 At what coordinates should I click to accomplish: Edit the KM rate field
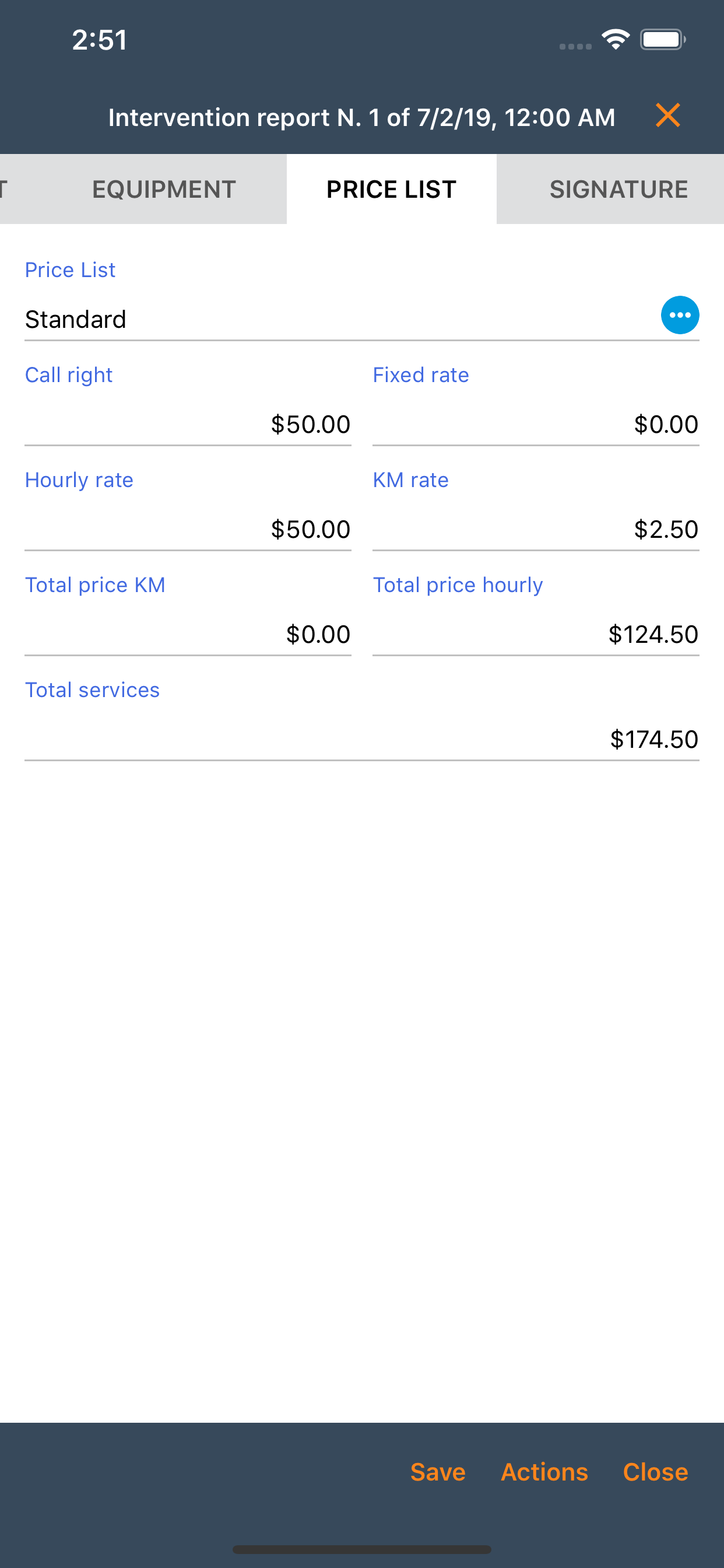point(535,529)
